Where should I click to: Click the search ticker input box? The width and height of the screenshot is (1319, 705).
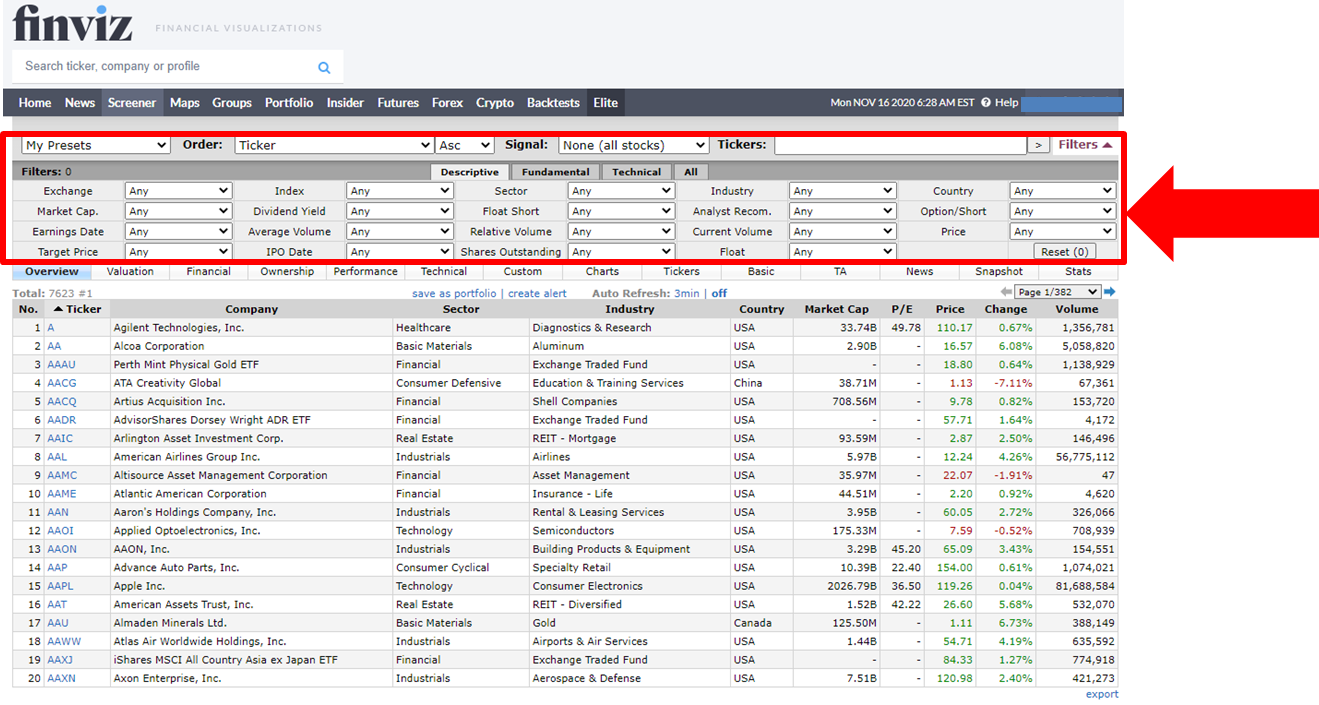pyautogui.click(x=165, y=67)
